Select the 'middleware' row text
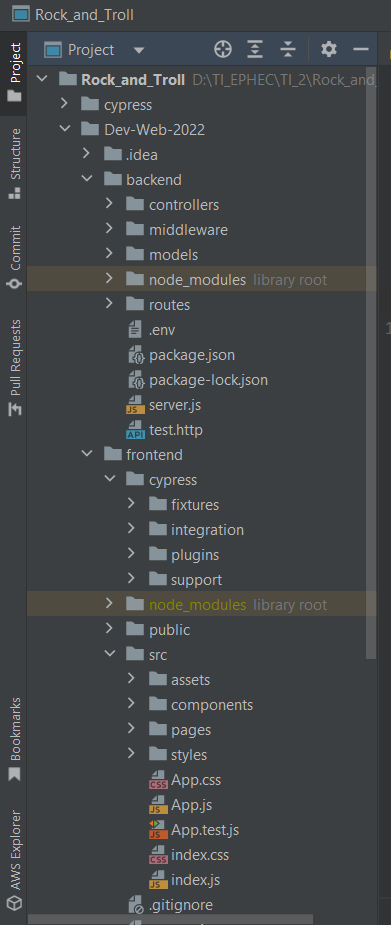 (x=189, y=229)
